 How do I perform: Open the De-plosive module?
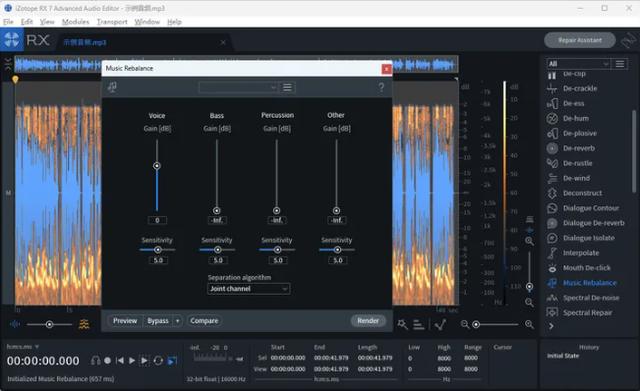coord(580,133)
